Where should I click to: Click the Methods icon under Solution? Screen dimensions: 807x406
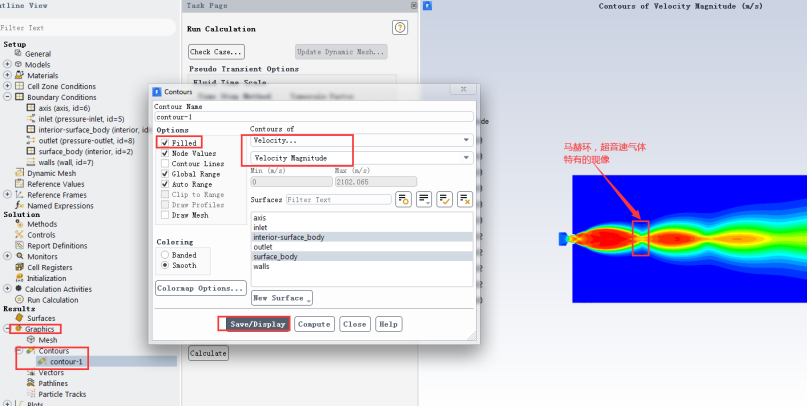tap(20, 224)
